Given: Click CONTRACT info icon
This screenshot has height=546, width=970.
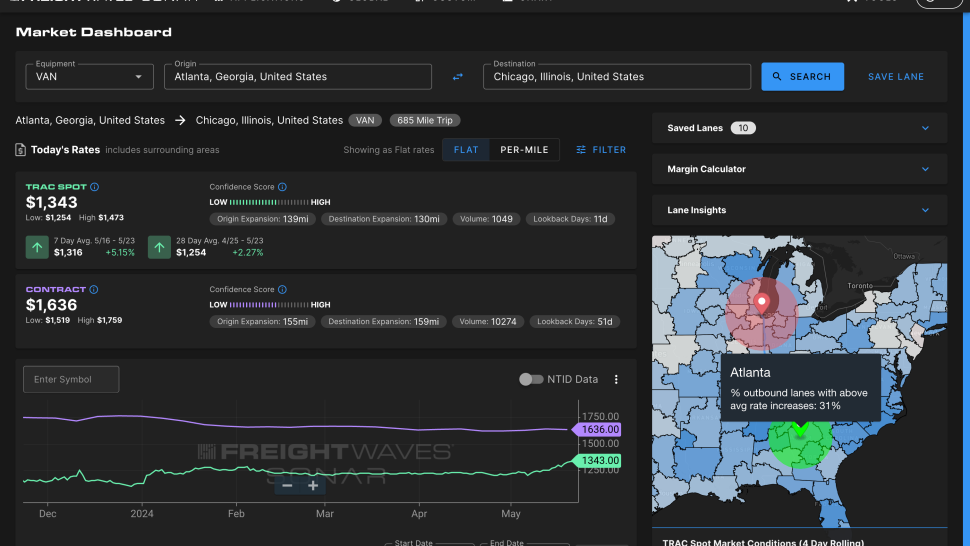Looking at the screenshot, I should click(93, 289).
